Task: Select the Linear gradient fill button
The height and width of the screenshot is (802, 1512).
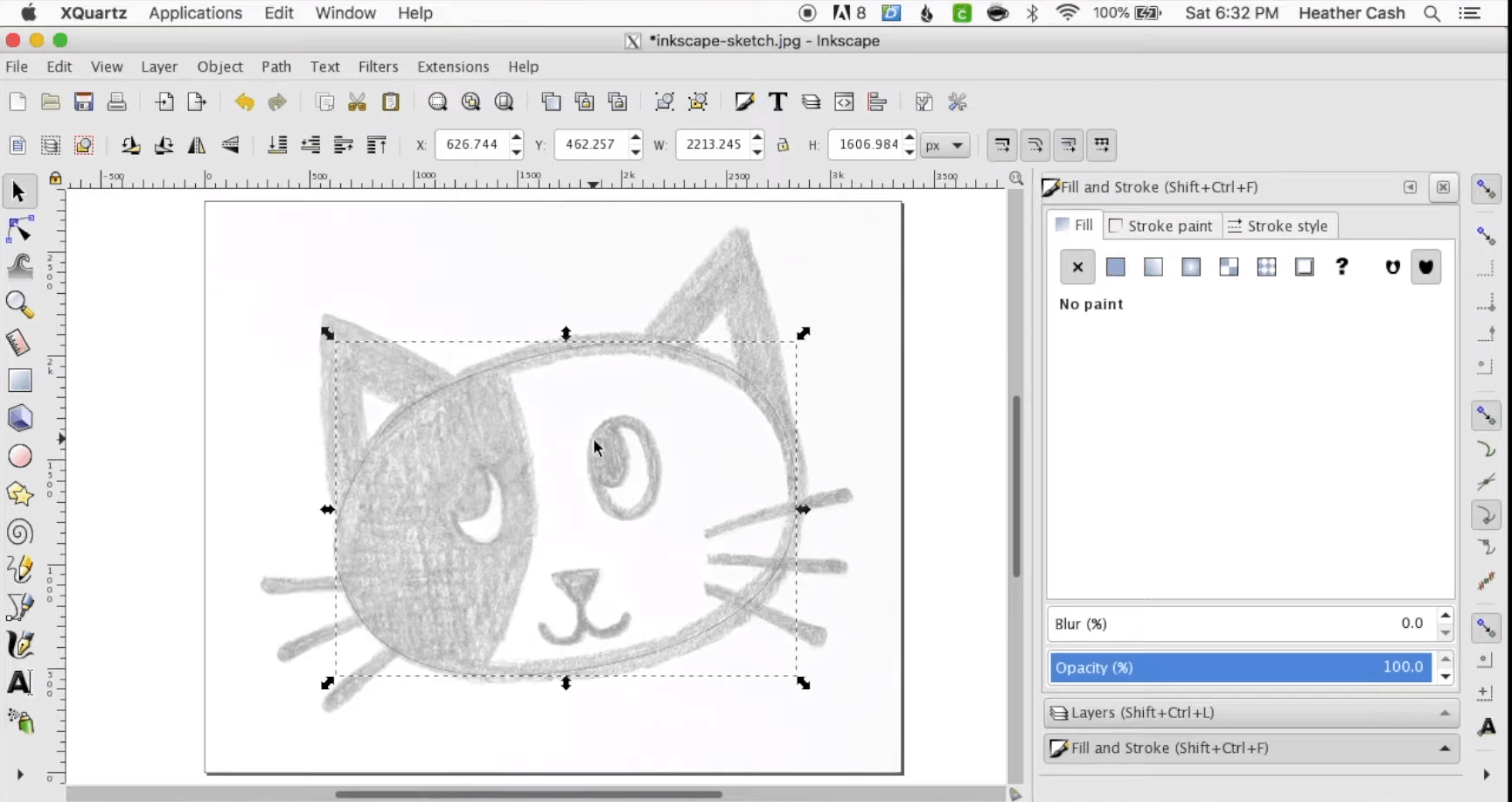Action: 1153,268
